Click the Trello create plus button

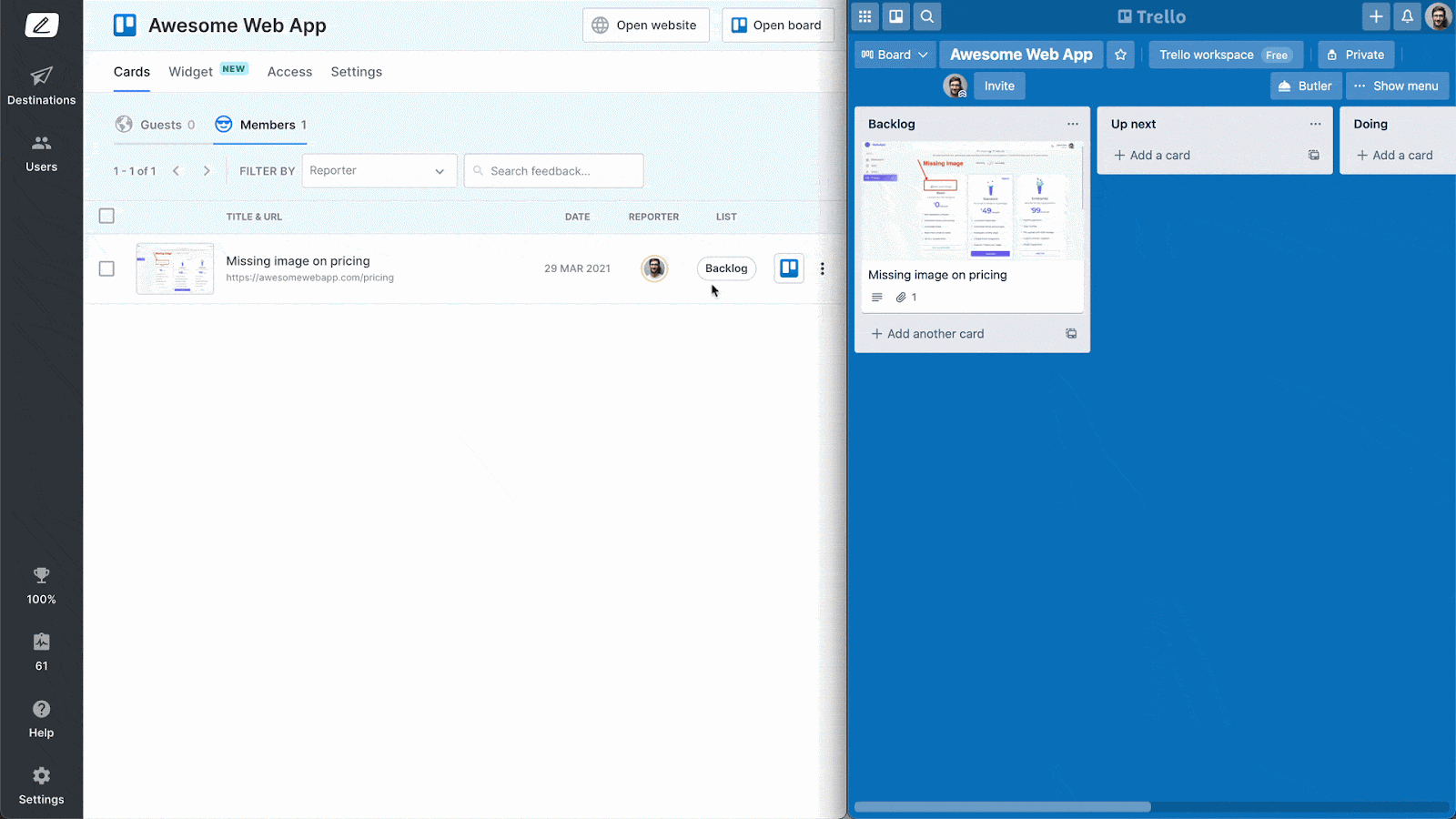point(1376,16)
